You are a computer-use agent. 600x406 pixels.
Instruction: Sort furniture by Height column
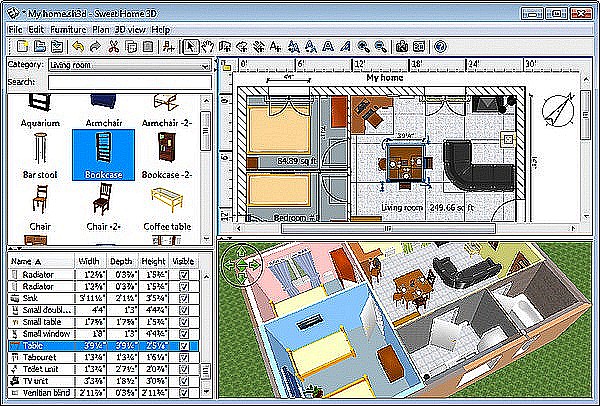pyautogui.click(x=154, y=261)
